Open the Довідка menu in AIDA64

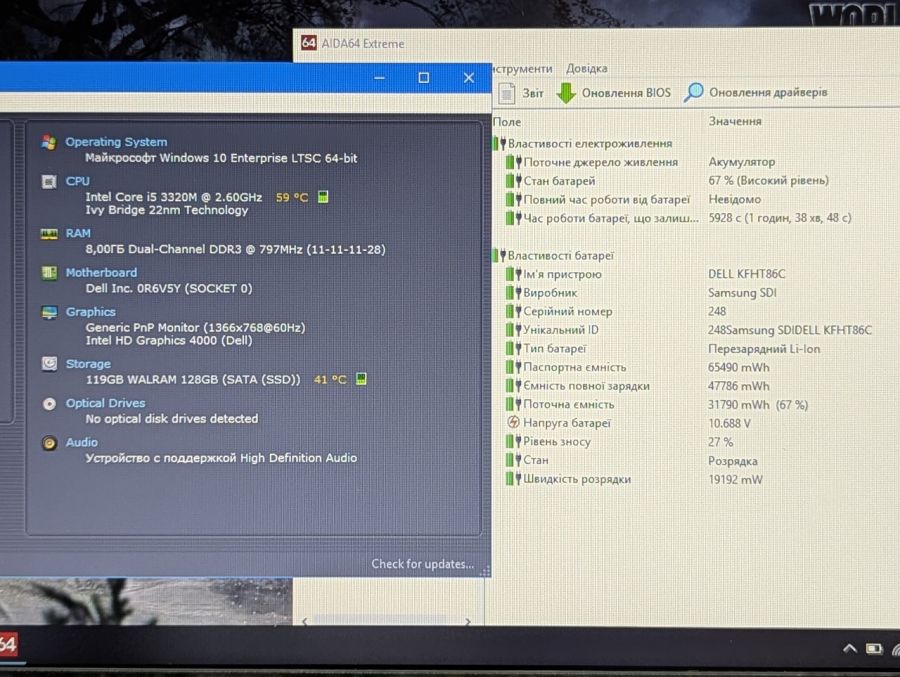pos(587,68)
